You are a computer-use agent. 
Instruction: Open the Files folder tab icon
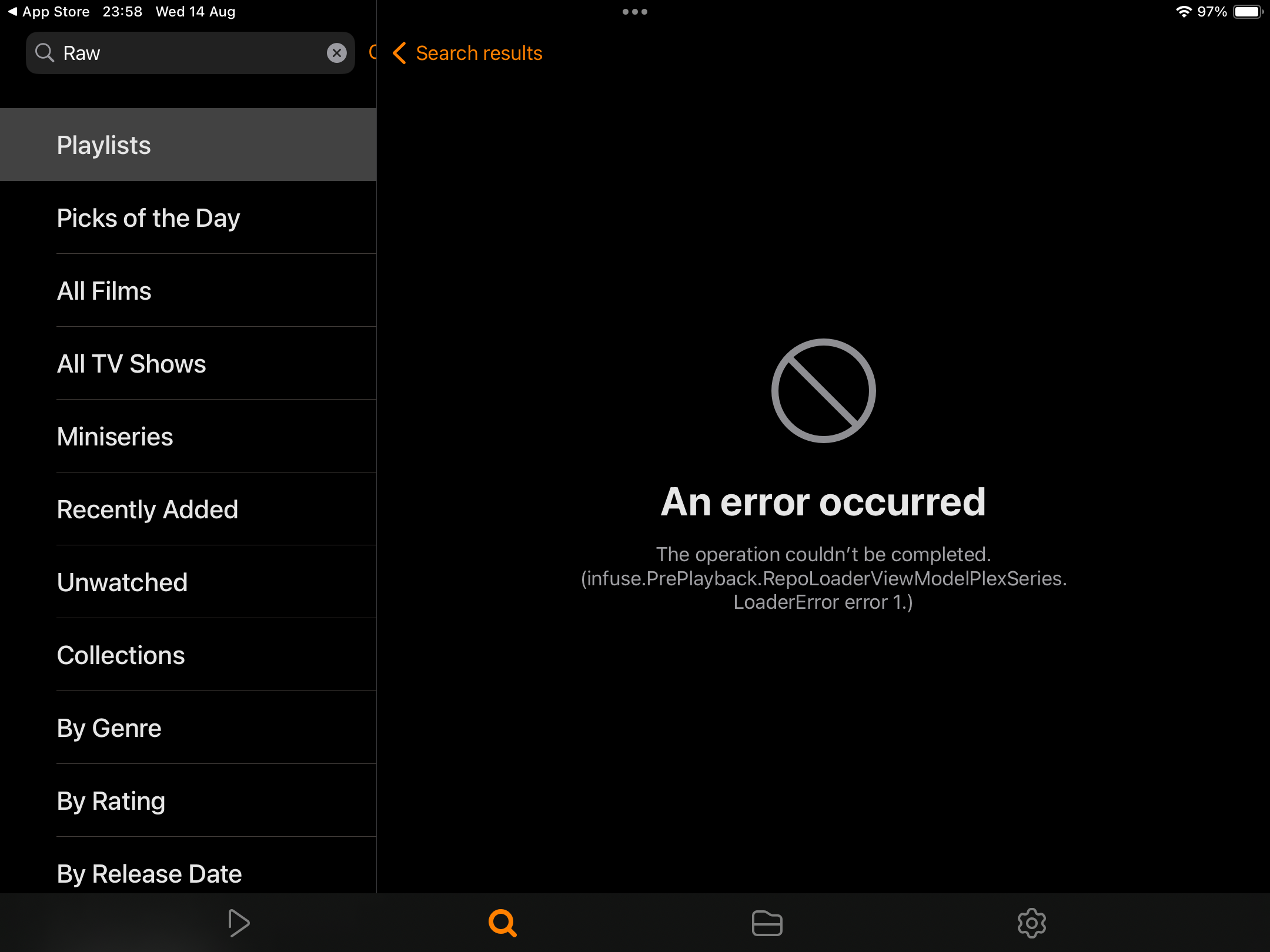(767, 923)
